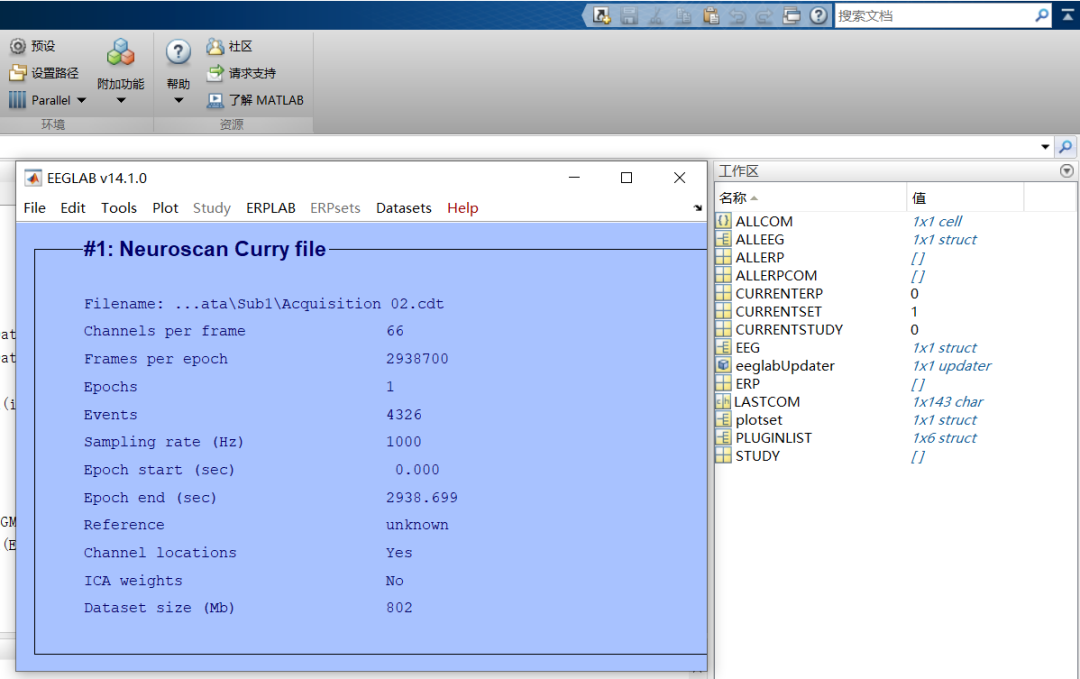Select the ALLEEG workspace variable
This screenshot has height=679, width=1080.
(x=760, y=239)
